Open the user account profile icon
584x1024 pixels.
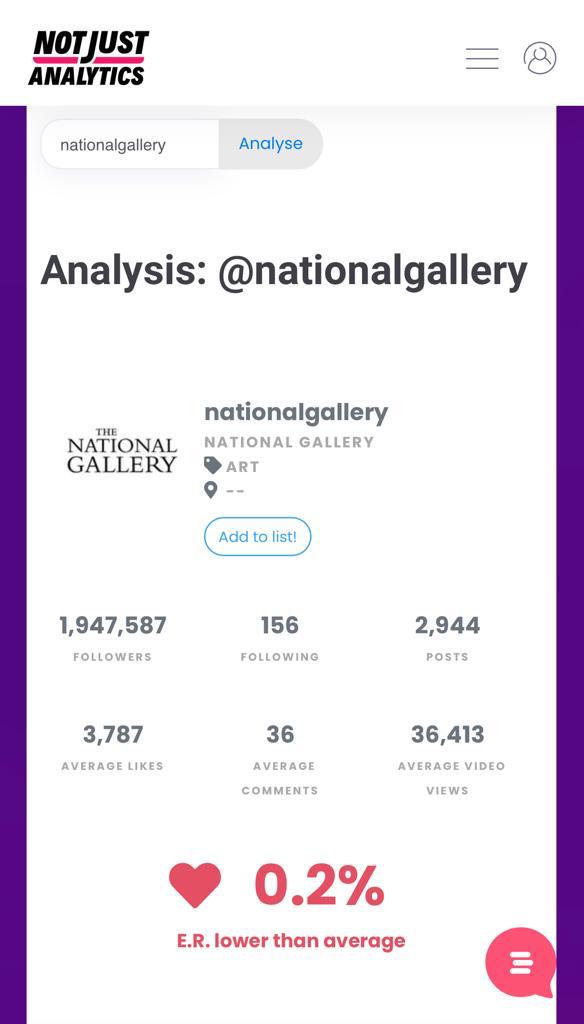click(x=540, y=58)
